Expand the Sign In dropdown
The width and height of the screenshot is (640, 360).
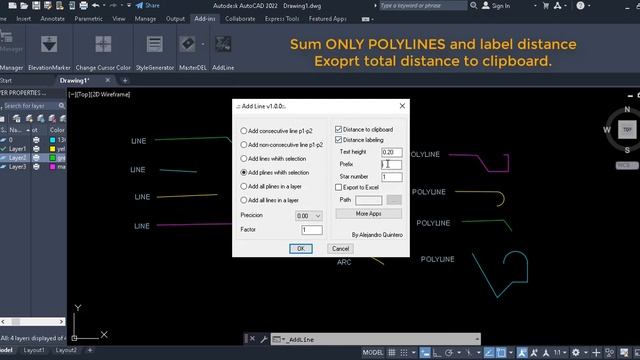point(535,6)
